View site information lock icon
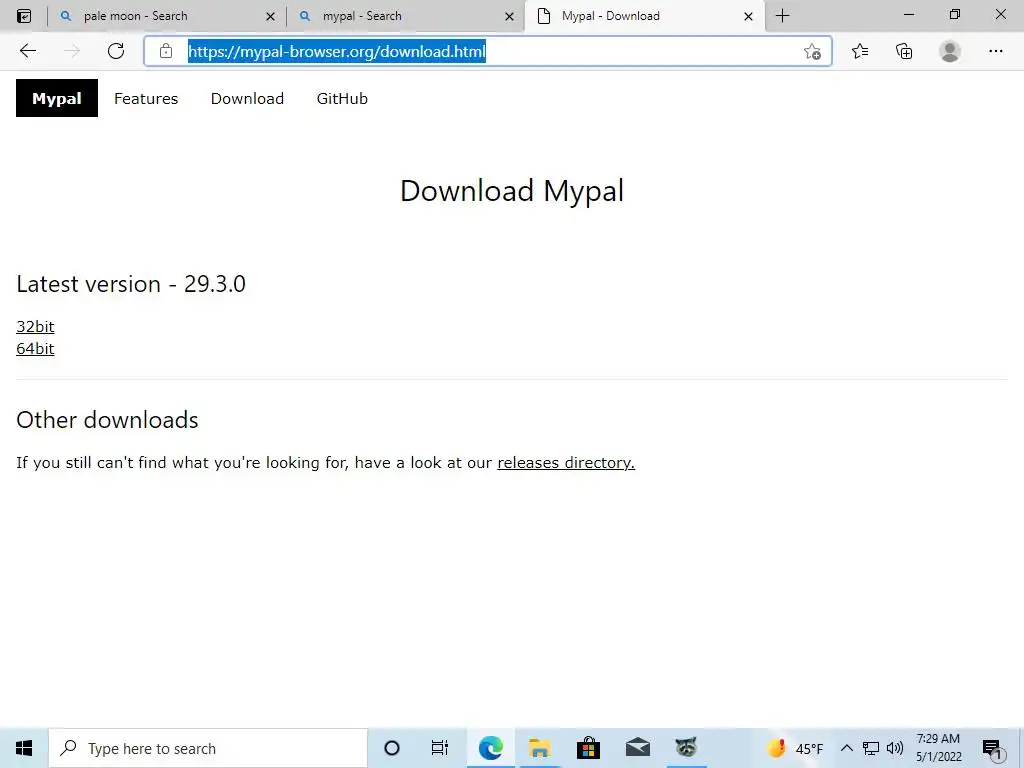This screenshot has height=768, width=1024. (x=166, y=51)
